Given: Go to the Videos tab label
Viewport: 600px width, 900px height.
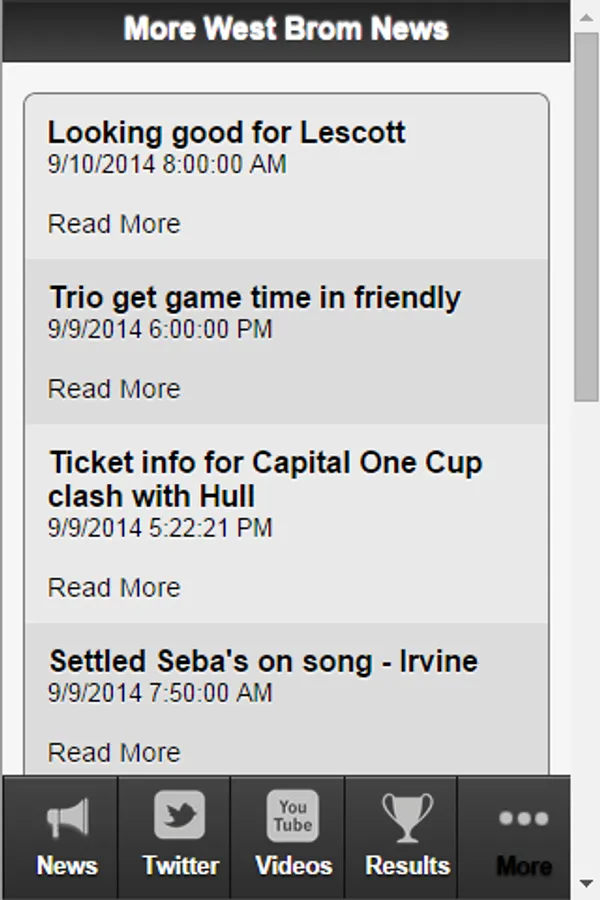Looking at the screenshot, I should click(x=293, y=865).
